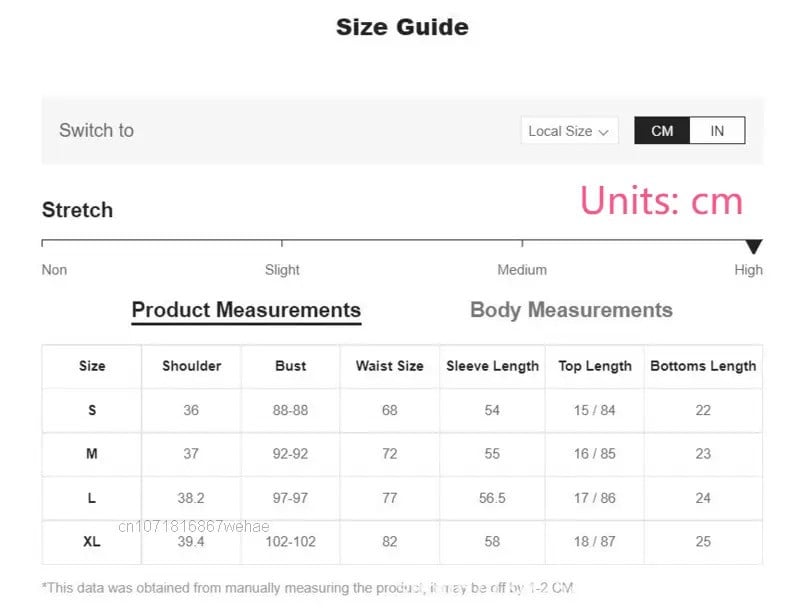Click the Bust column header
The image size is (800, 612).
[x=291, y=366]
